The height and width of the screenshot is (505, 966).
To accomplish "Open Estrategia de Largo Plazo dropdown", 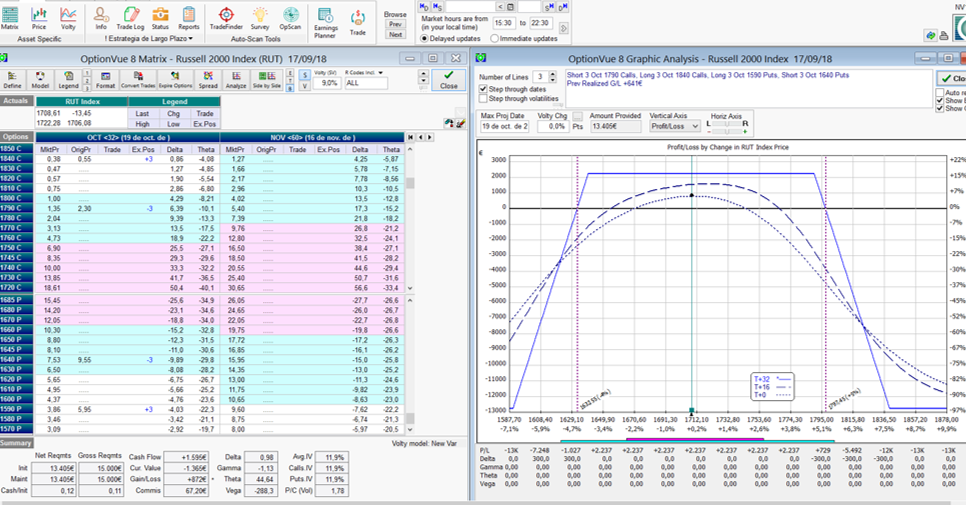I will 148,38.
